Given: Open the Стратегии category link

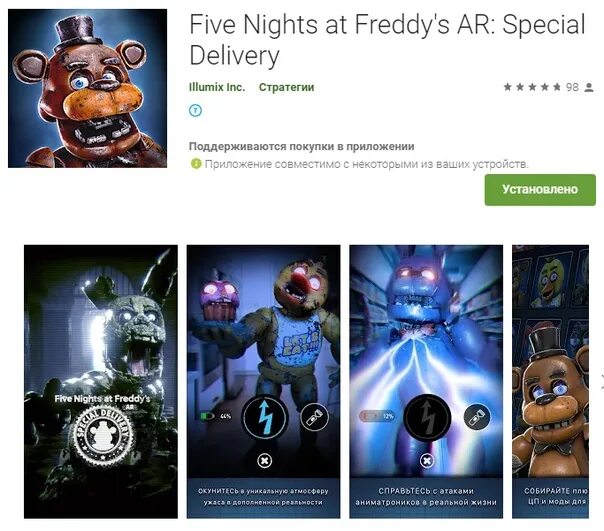Looking at the screenshot, I should pyautogui.click(x=286, y=87).
